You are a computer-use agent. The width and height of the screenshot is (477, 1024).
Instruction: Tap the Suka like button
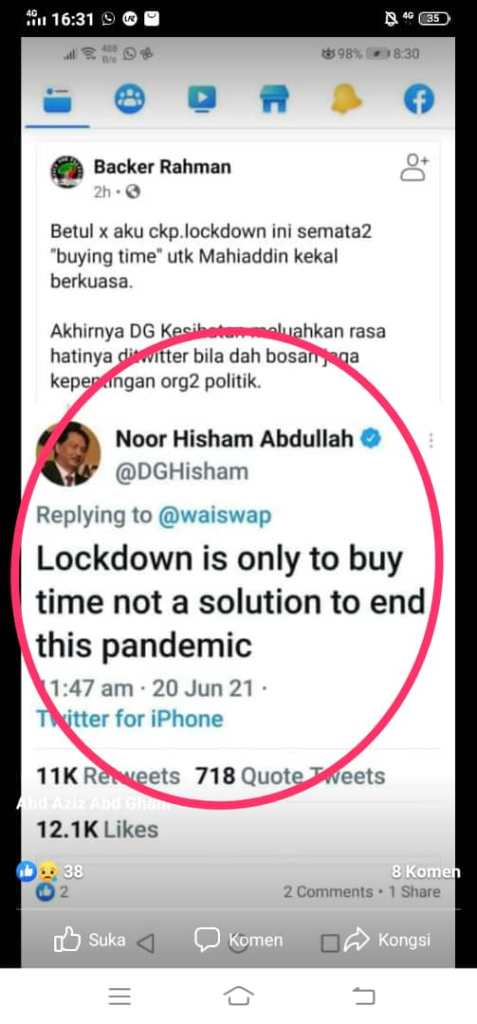[90, 940]
